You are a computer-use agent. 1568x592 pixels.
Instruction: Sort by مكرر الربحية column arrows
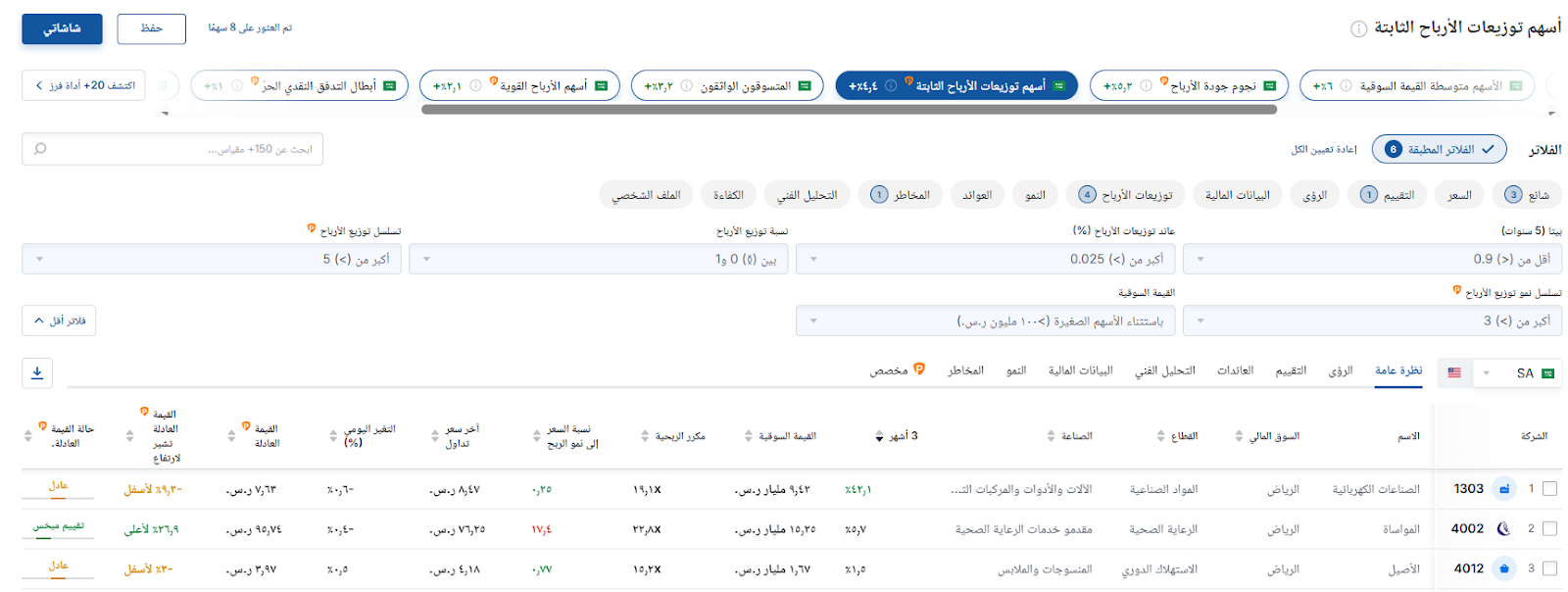[x=645, y=436]
